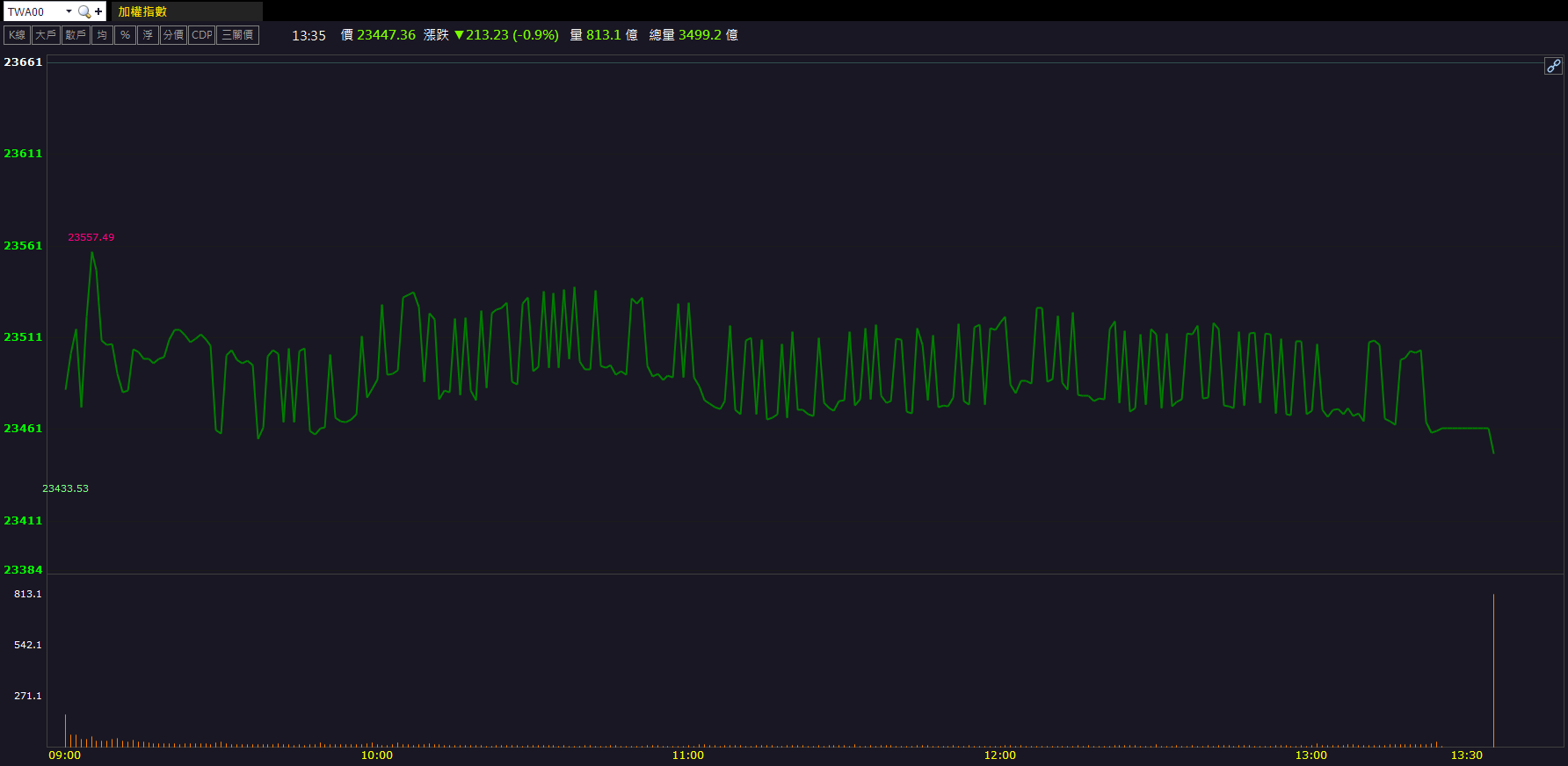Switch to % percentage display
The height and width of the screenshot is (766, 1568).
[125, 35]
